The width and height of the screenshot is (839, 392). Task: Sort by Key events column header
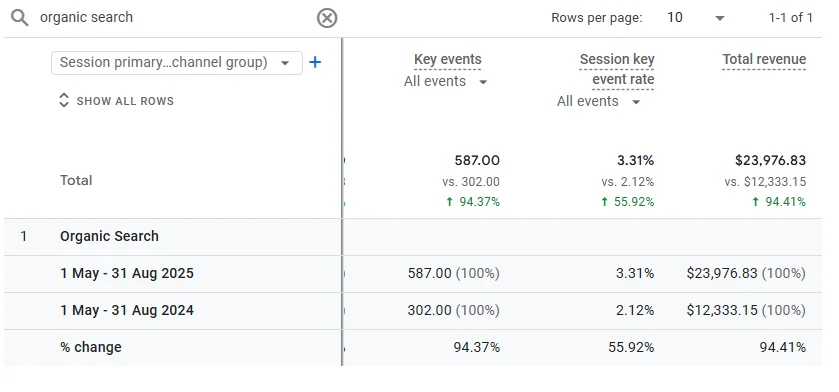(447, 59)
